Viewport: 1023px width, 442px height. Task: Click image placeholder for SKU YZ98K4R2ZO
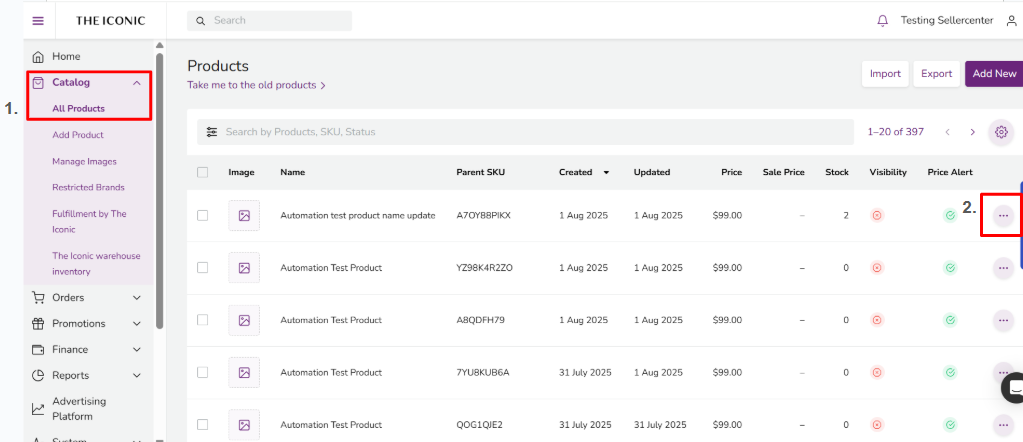pos(244,268)
